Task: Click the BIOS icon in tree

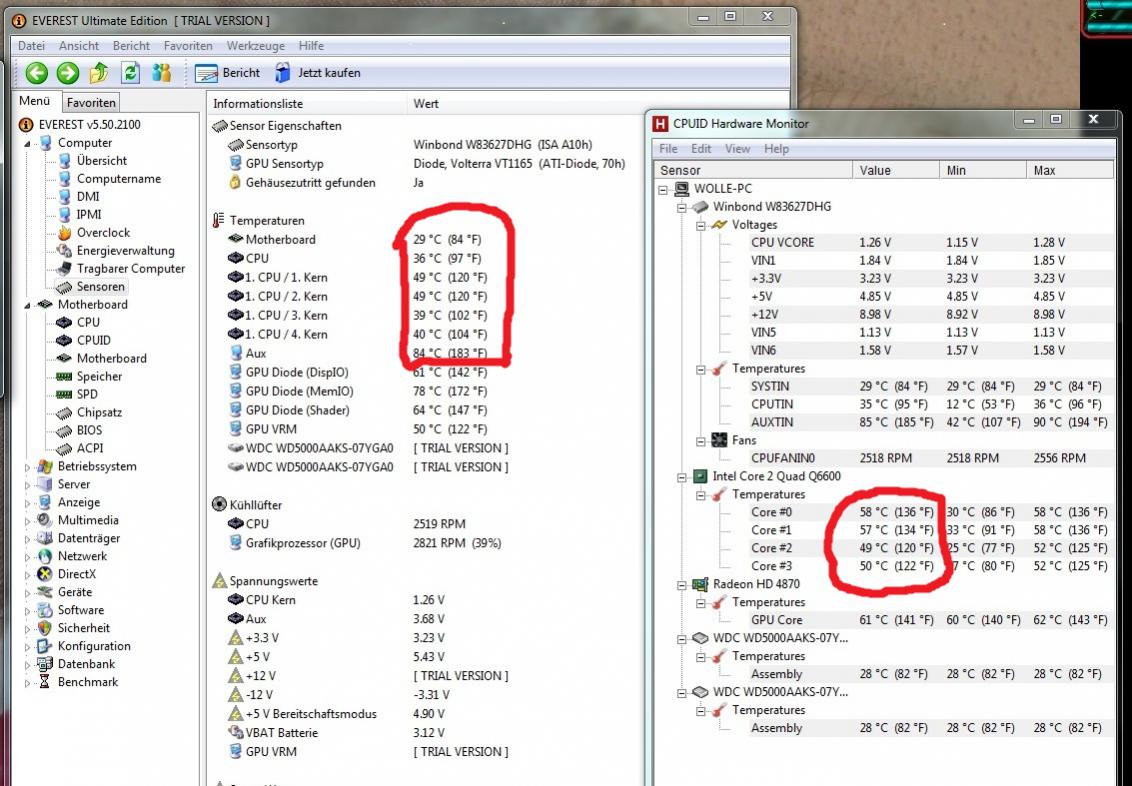Action: click(64, 430)
